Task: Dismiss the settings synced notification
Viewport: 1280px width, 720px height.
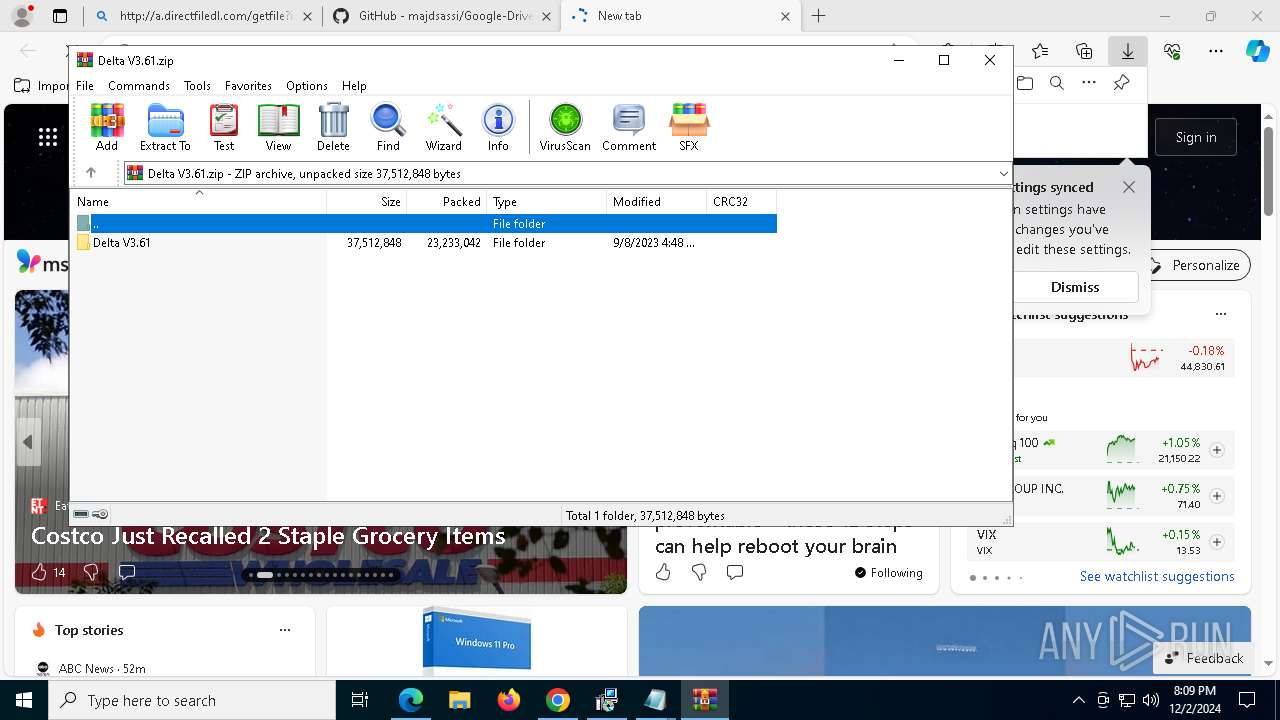Action: click(x=1075, y=287)
